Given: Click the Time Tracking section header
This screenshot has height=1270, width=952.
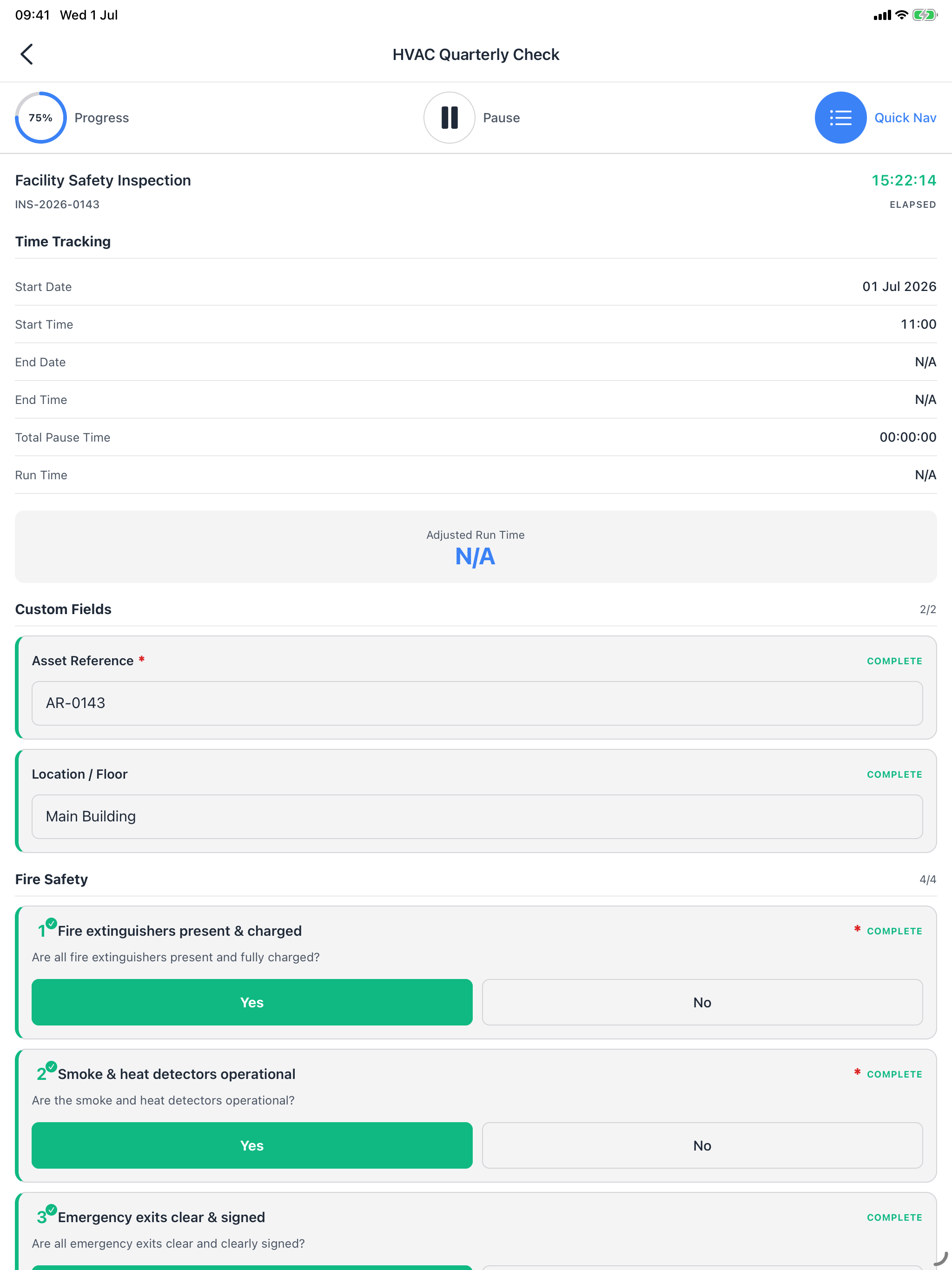Looking at the screenshot, I should coord(63,241).
